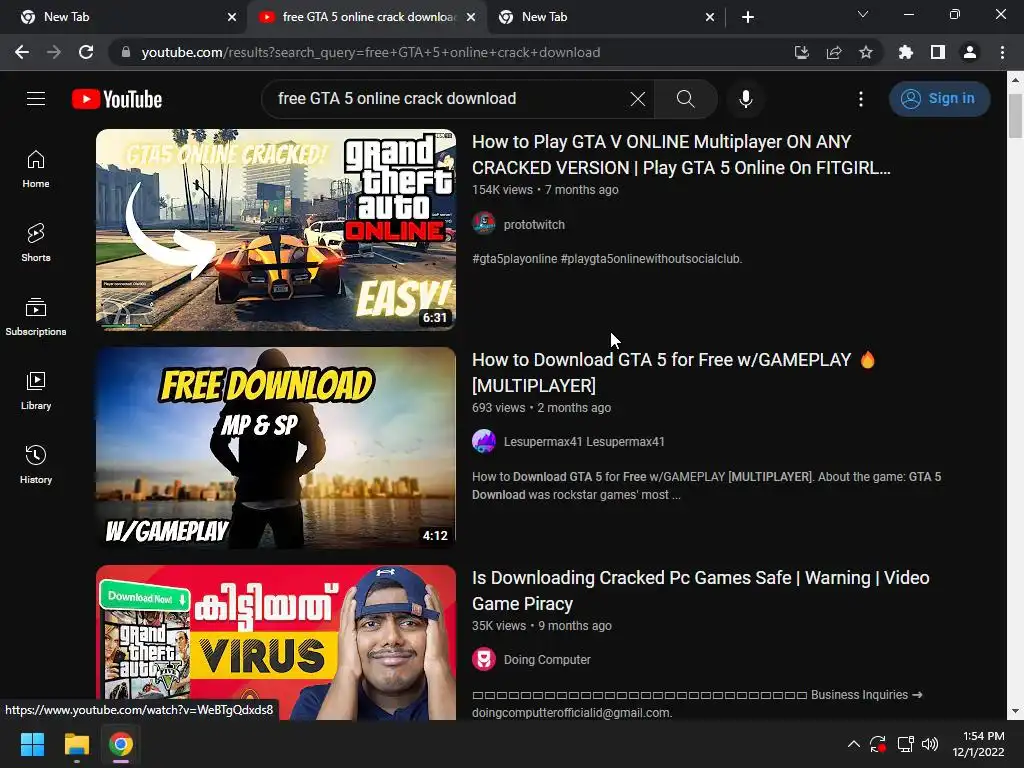Open Chrome profile avatar menu
1024x768 pixels.
point(970,52)
